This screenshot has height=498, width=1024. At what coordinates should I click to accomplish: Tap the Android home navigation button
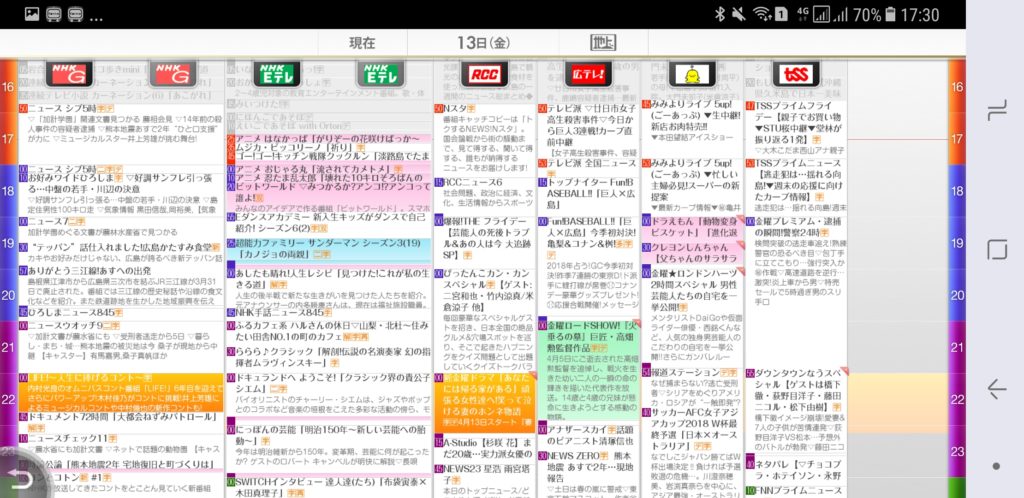point(996,249)
